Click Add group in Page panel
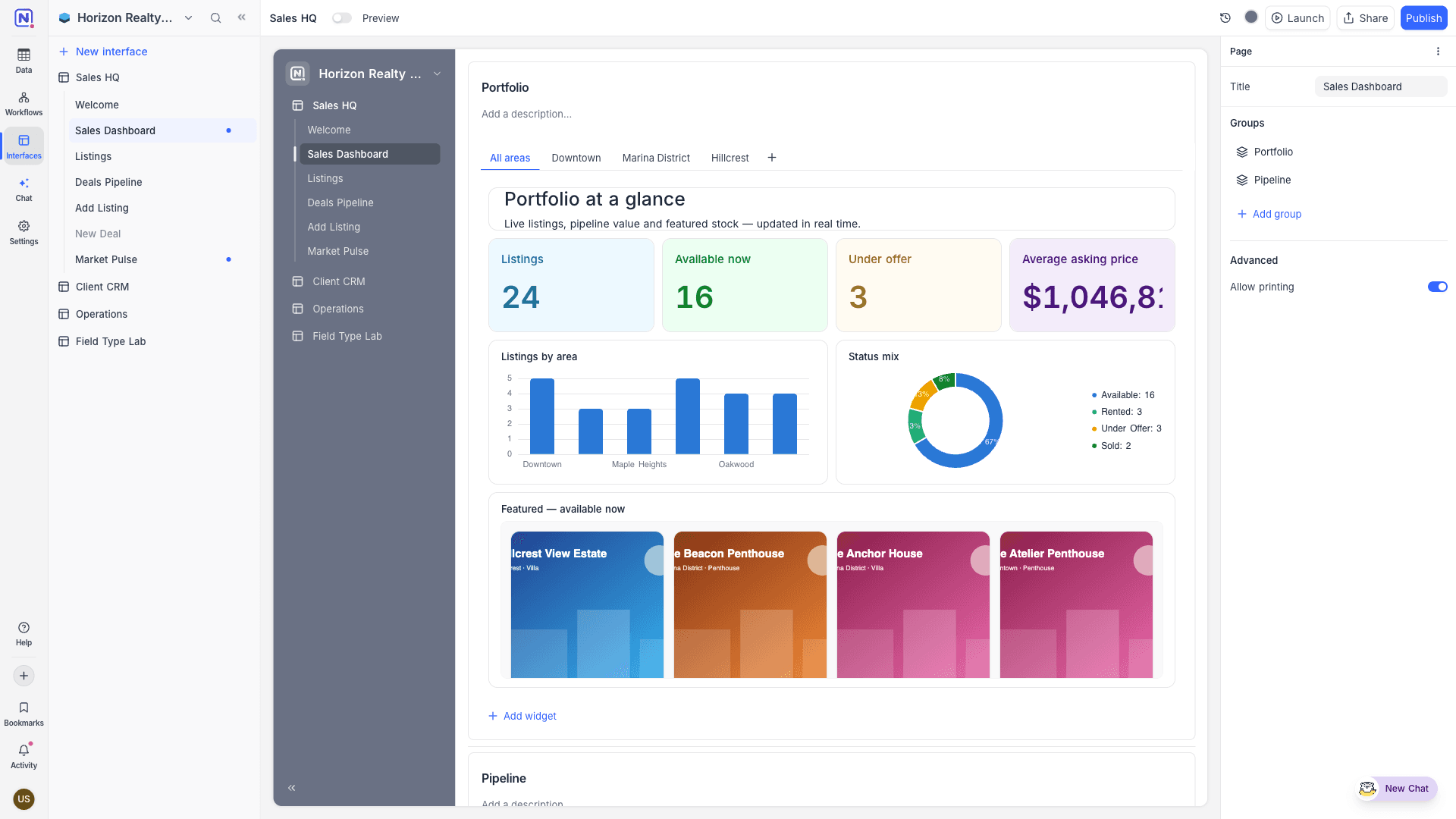 (1269, 214)
